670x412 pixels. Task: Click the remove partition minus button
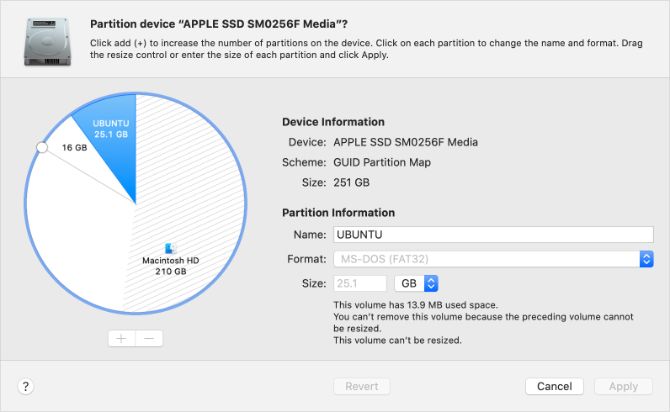(x=149, y=338)
